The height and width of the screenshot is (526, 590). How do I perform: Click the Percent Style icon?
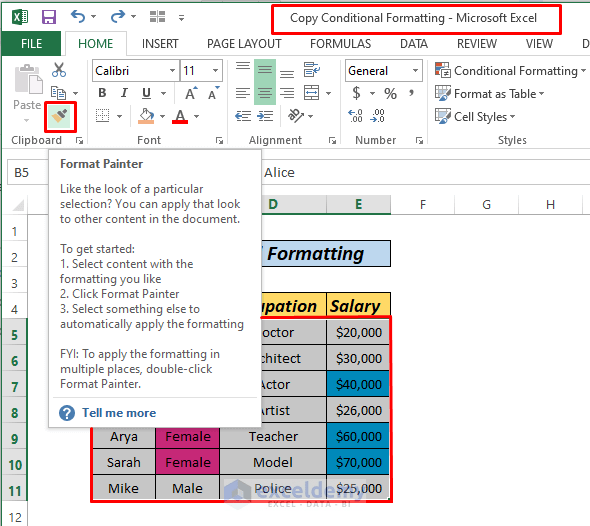(x=390, y=93)
